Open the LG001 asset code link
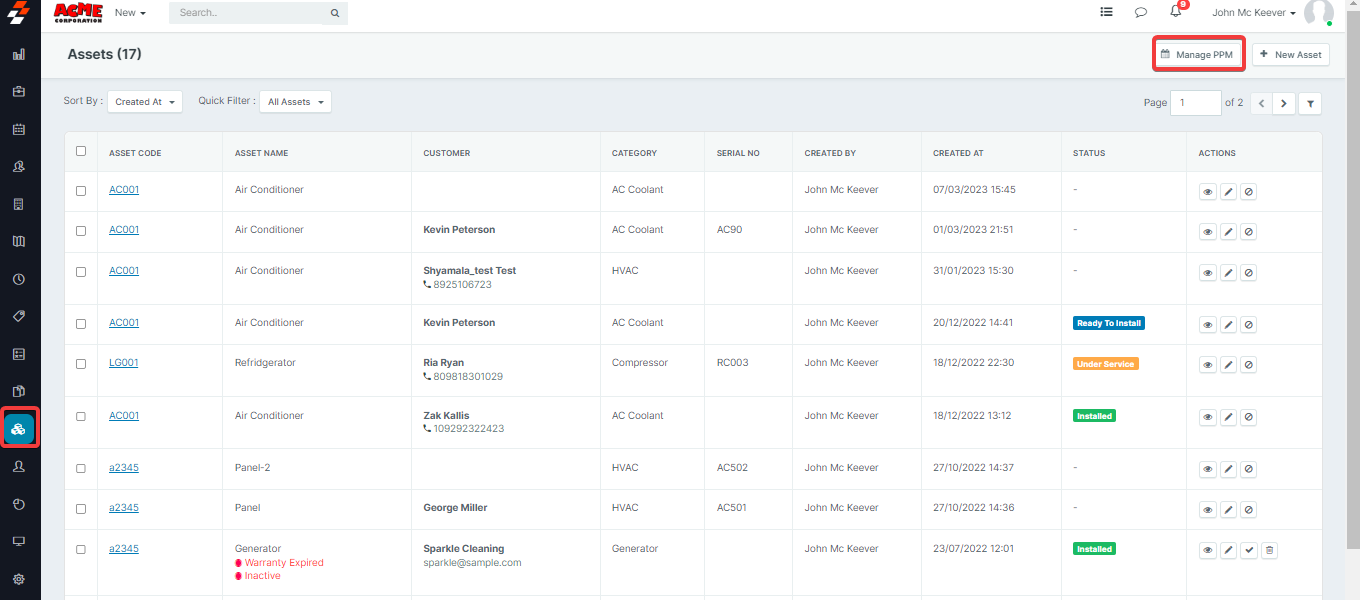 click(x=124, y=363)
